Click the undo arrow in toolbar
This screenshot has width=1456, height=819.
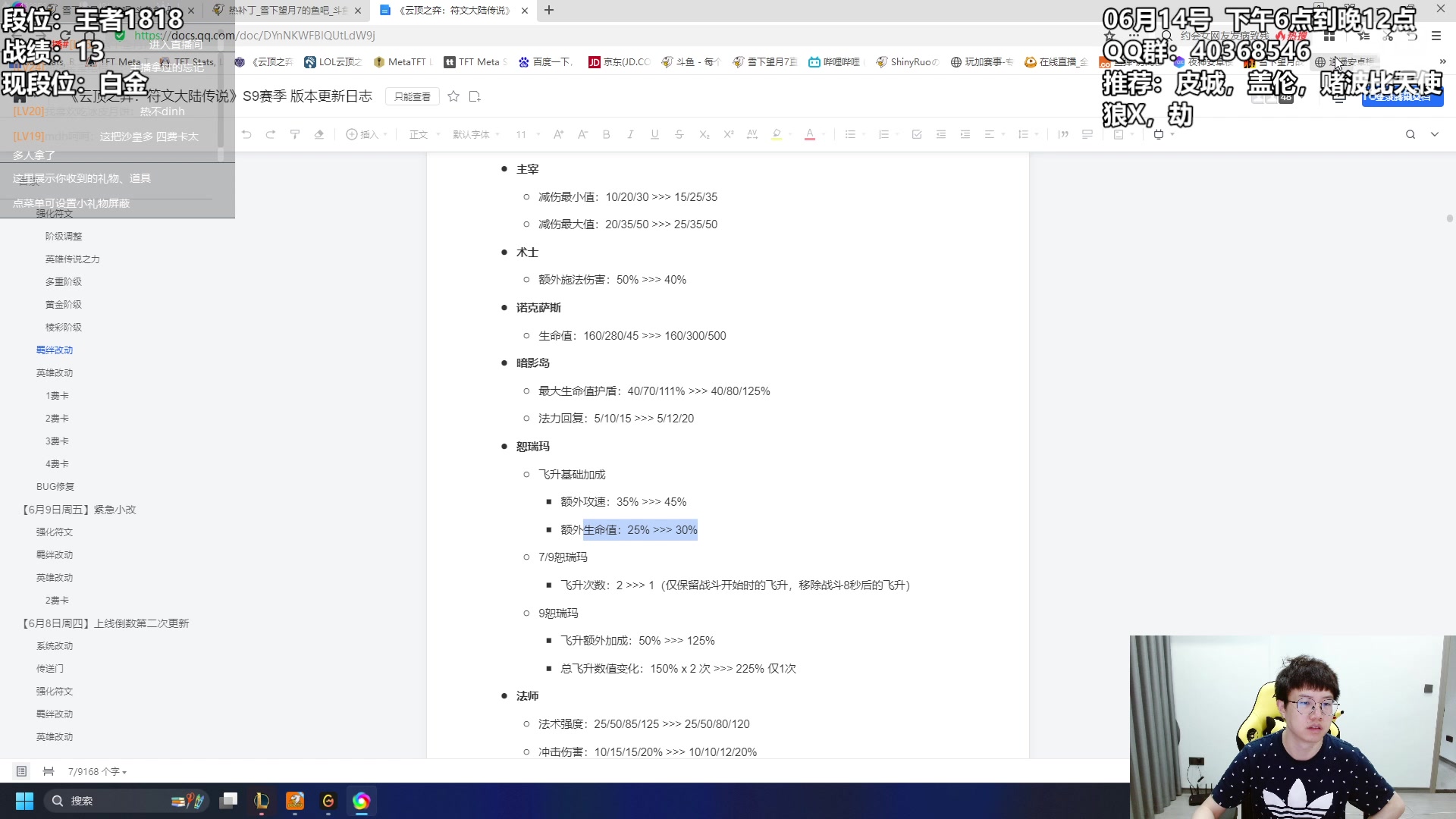tap(246, 134)
